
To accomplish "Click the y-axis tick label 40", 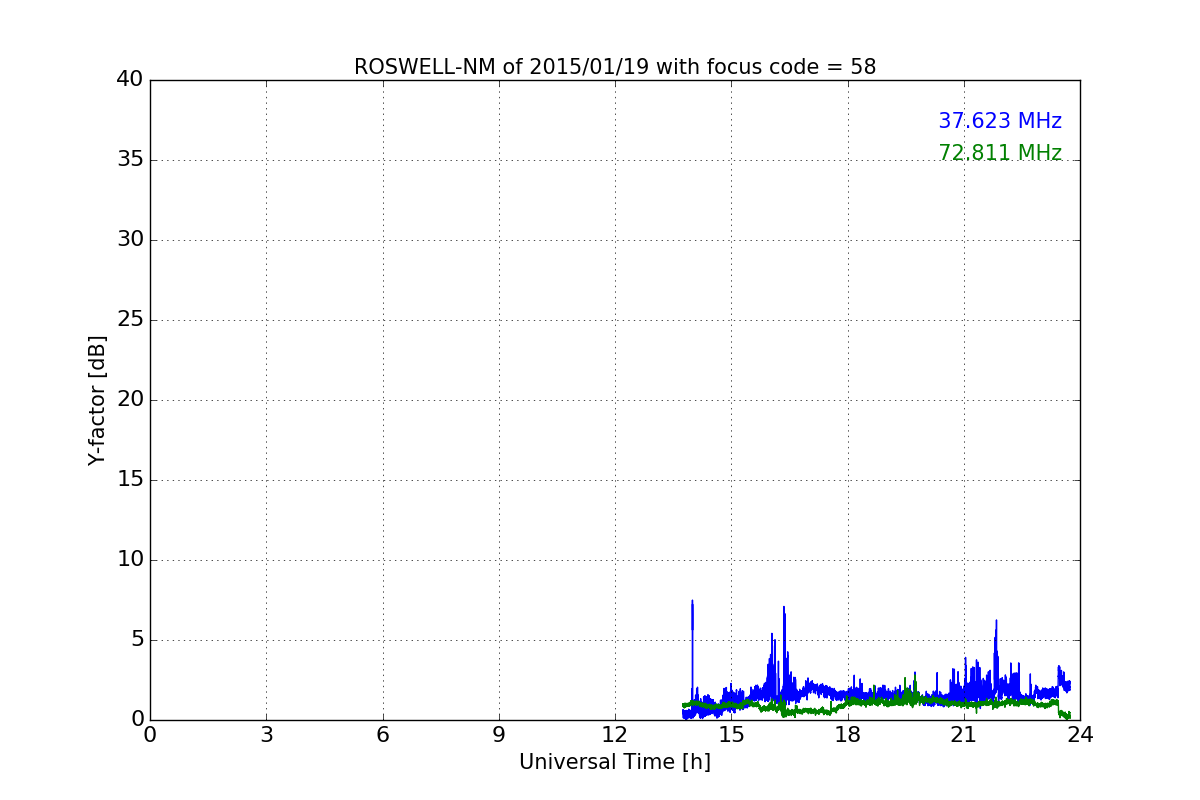I will pos(130,80).
